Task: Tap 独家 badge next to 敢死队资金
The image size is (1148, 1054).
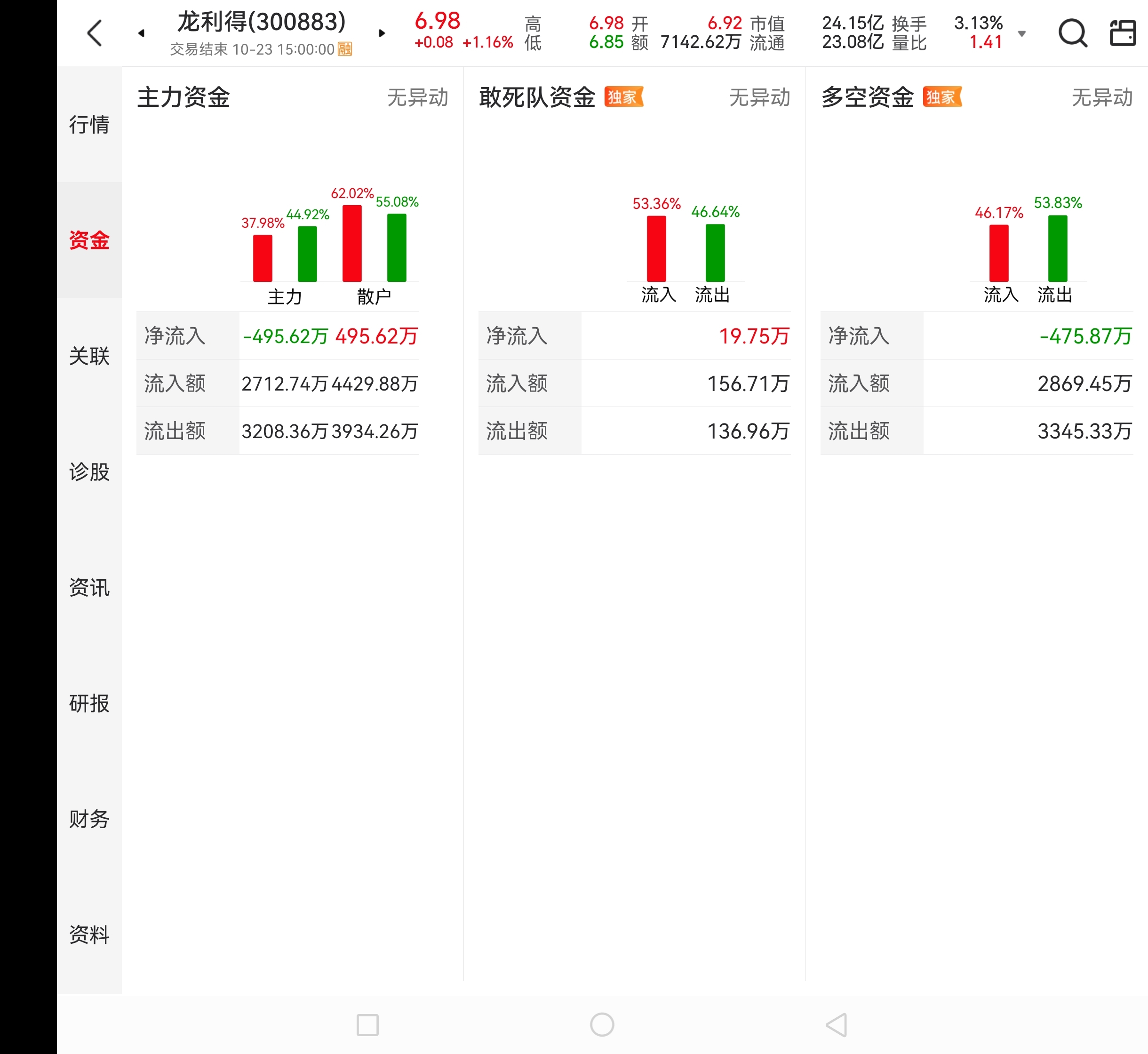Action: (x=623, y=97)
